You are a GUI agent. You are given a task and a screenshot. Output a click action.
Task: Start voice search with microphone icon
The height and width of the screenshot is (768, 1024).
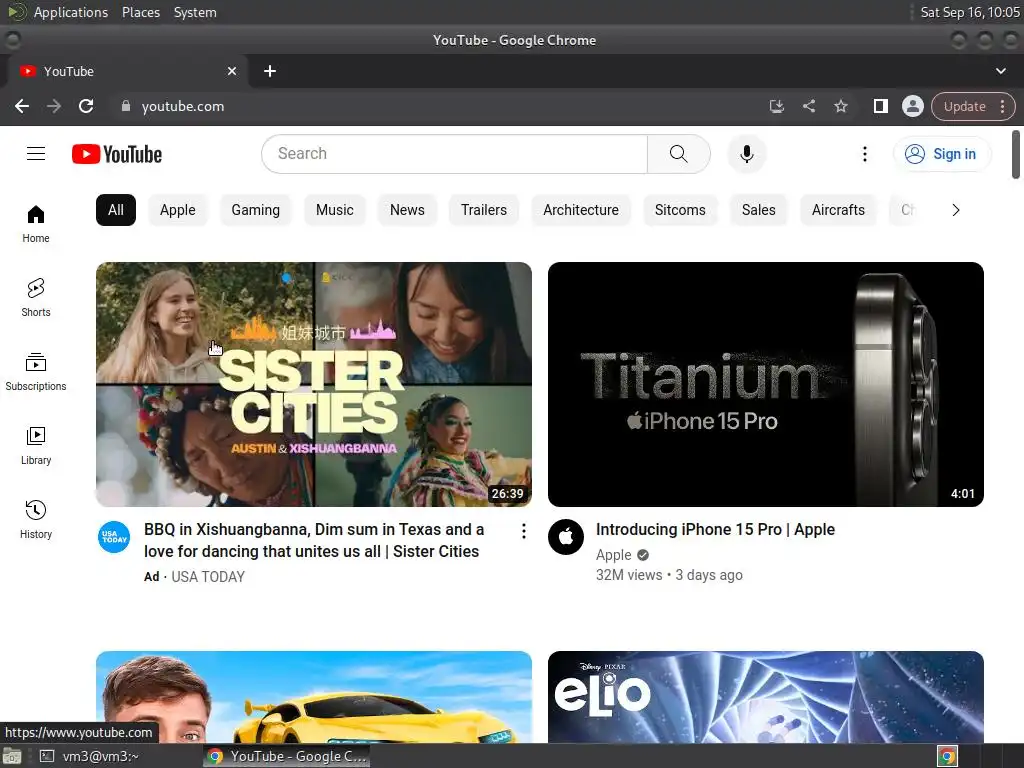pos(747,154)
